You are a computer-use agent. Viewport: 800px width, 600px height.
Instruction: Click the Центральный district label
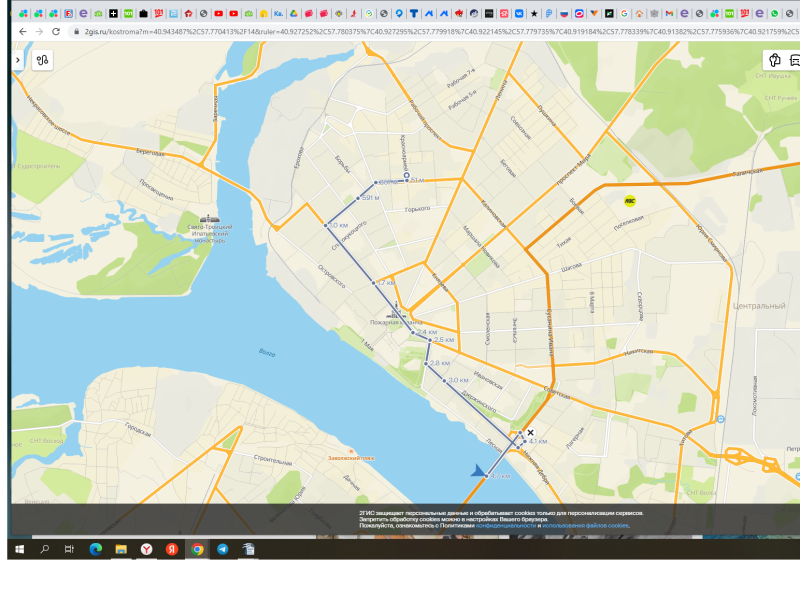759,306
